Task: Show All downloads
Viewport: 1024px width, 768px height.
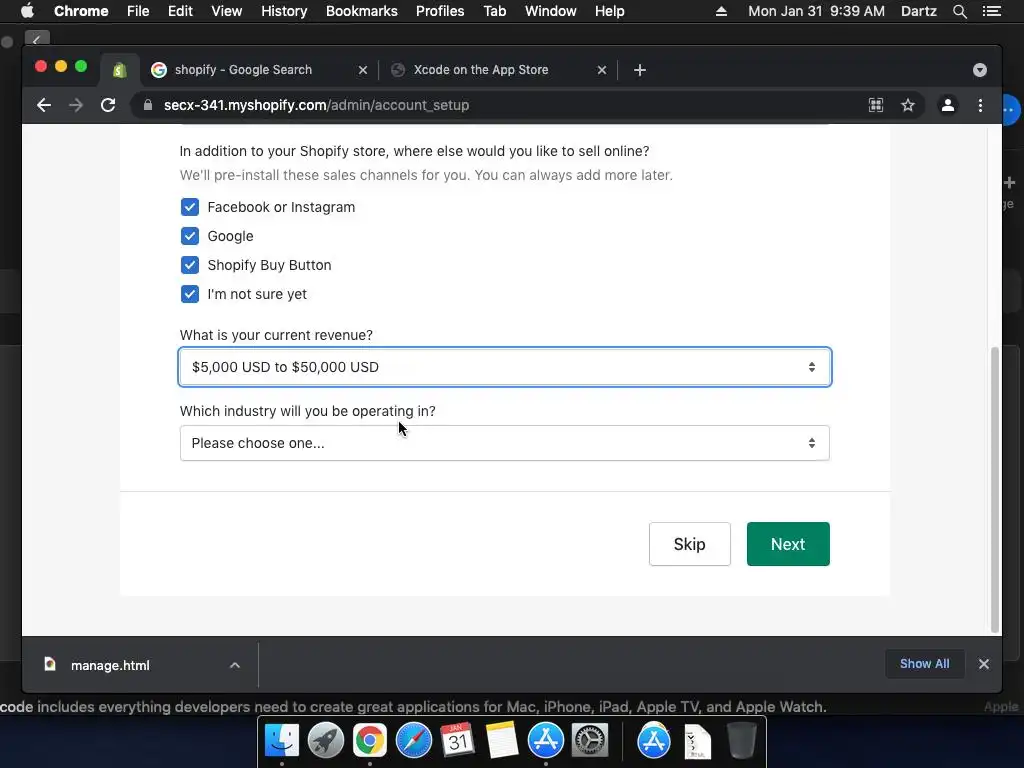Action: click(x=924, y=664)
